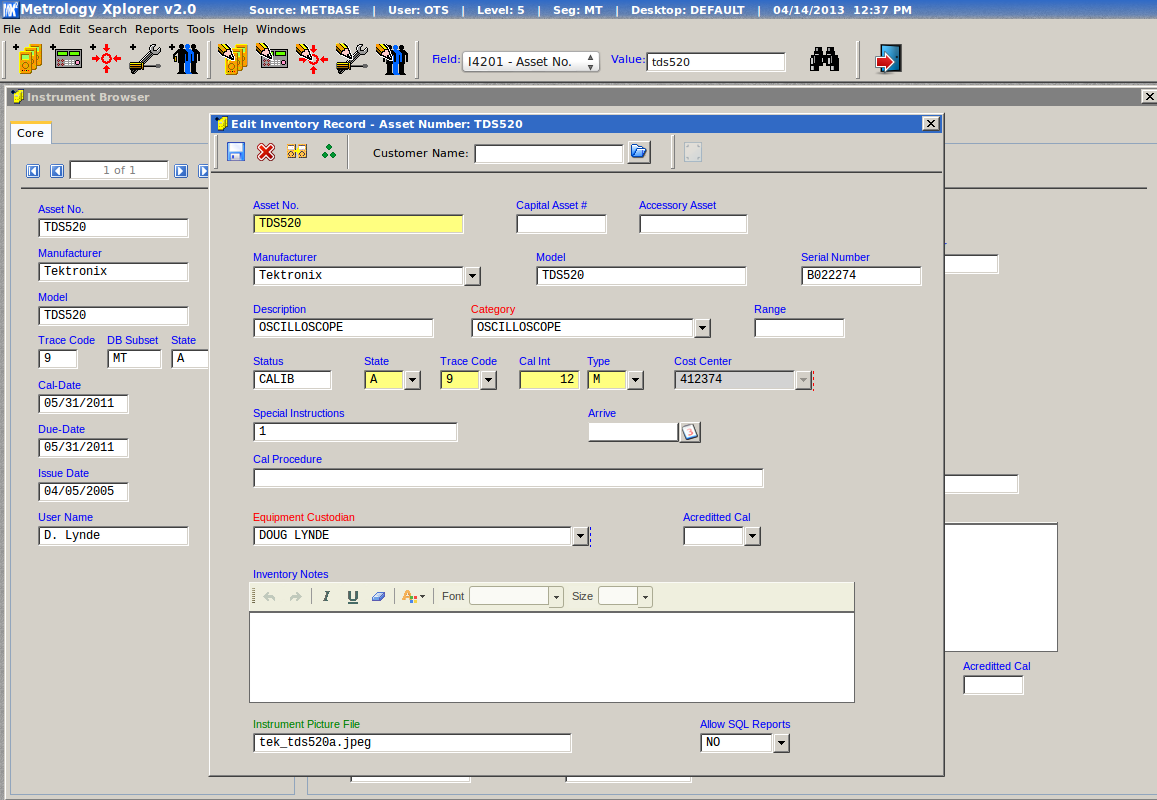
Task: Select the Core tab
Action: 30,133
